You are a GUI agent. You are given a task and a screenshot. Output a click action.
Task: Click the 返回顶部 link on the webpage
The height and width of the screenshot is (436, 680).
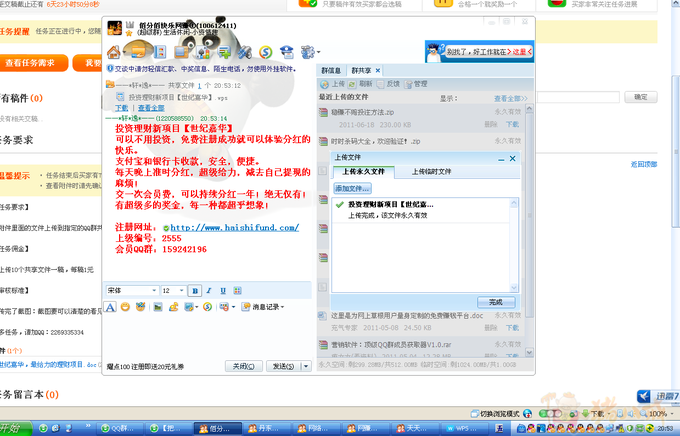(x=644, y=164)
